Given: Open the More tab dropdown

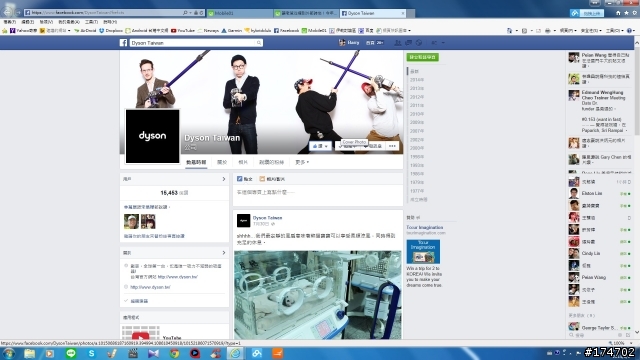Looking at the screenshot, I should (302, 162).
